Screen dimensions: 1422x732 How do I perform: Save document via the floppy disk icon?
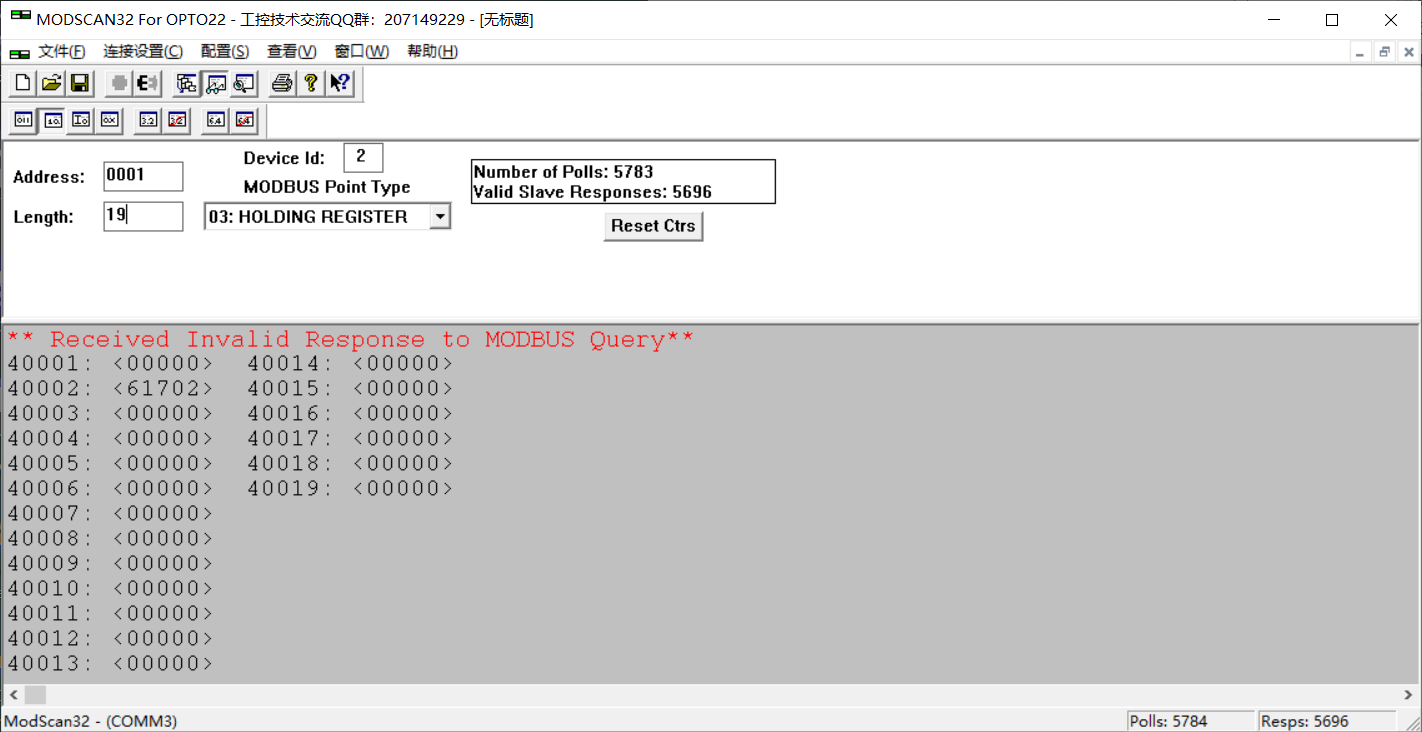(x=80, y=84)
